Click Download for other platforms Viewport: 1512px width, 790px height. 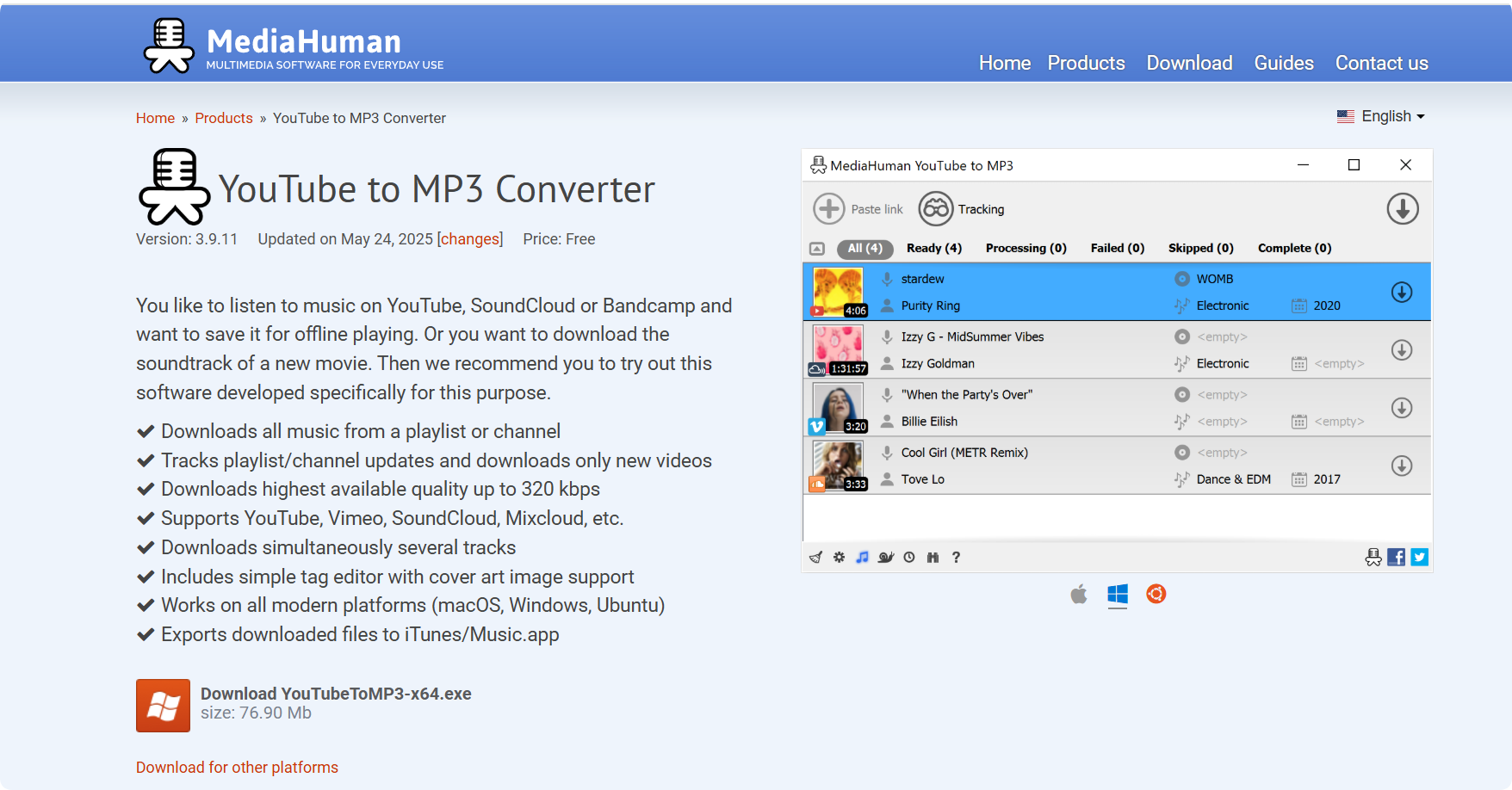point(237,768)
